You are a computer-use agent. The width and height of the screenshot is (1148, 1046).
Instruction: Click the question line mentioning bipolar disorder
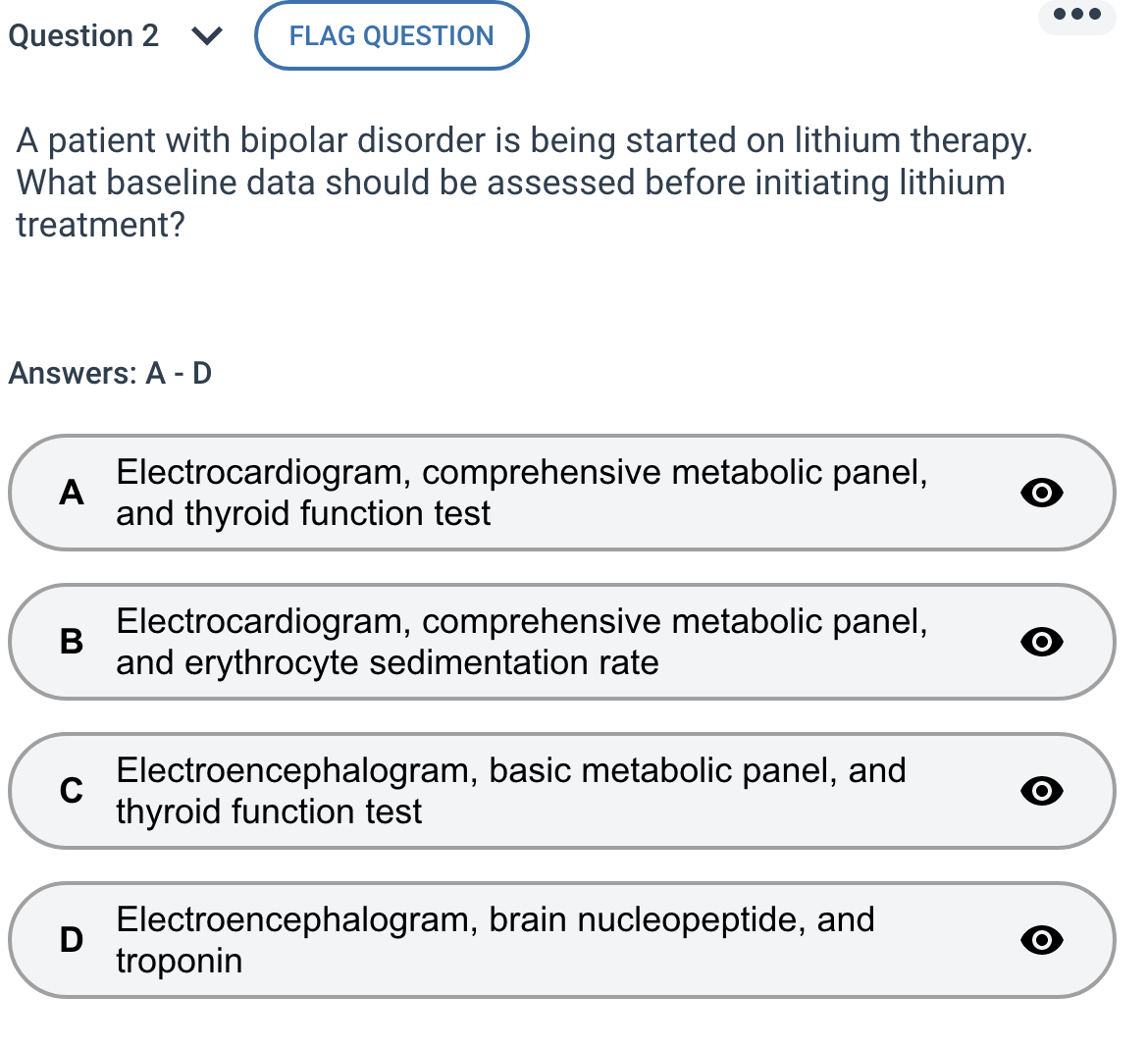524,140
